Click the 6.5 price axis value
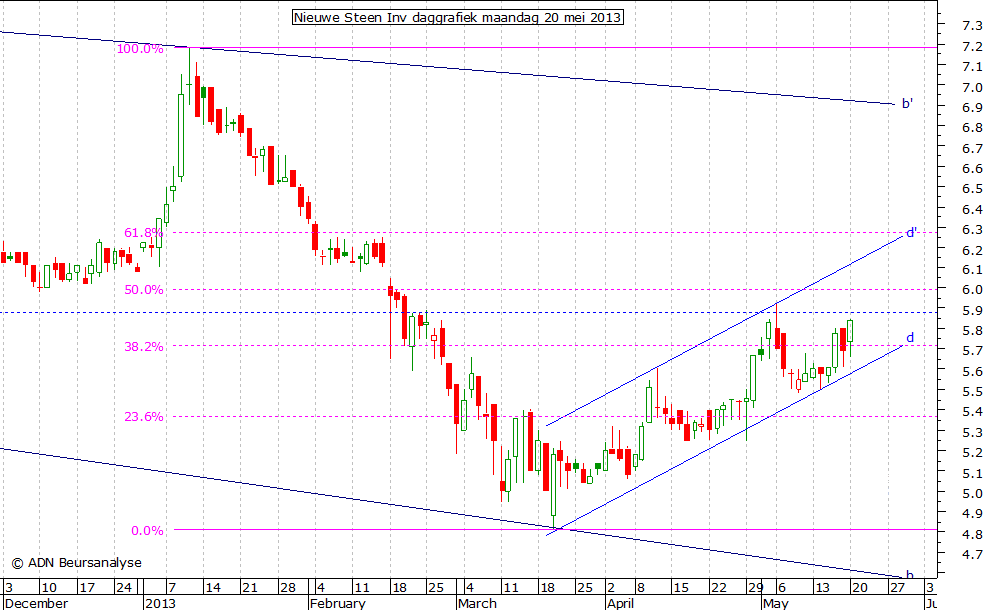985x610 pixels. 972,188
